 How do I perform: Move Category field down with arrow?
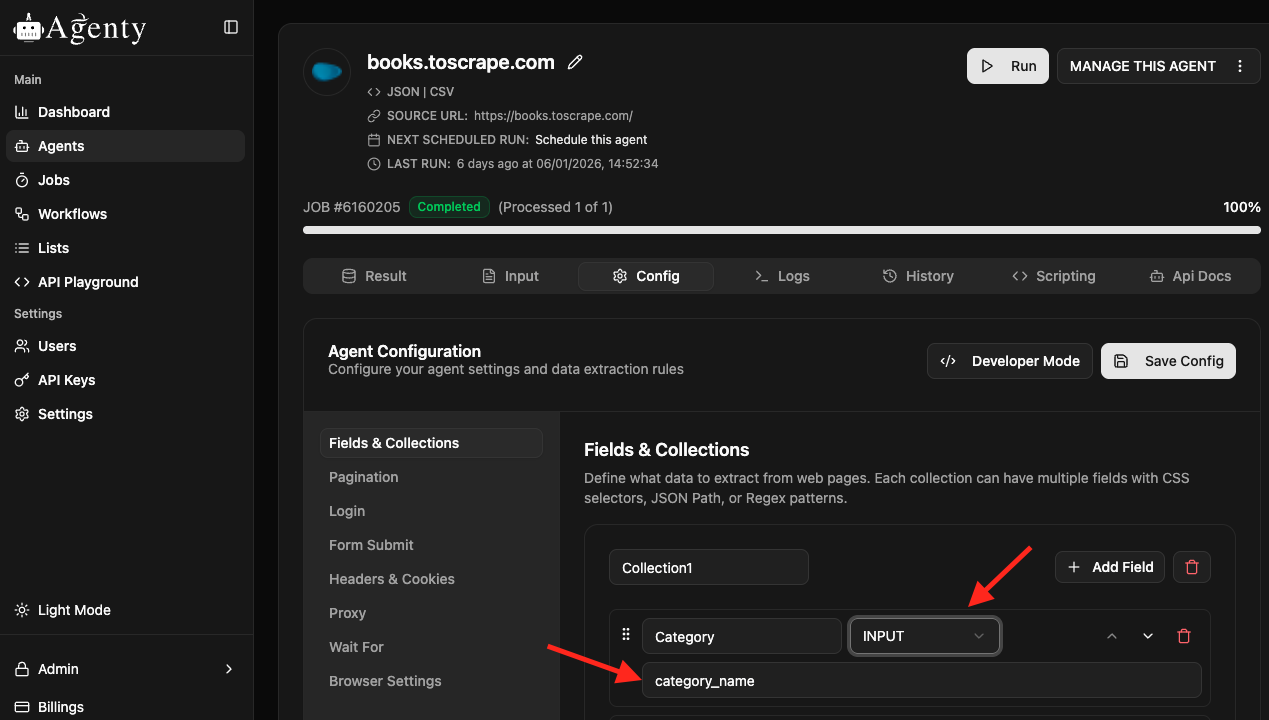click(1148, 636)
